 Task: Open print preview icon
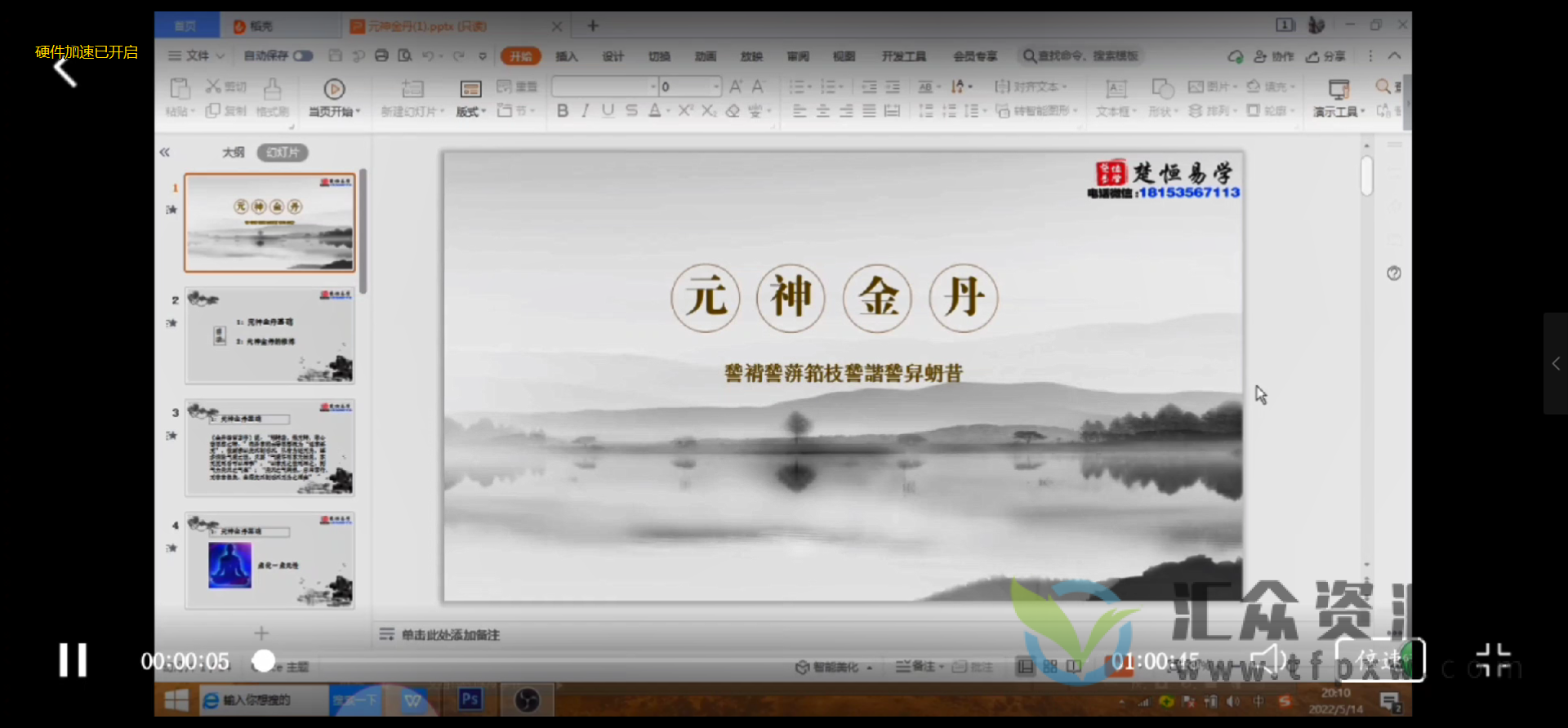pos(405,55)
